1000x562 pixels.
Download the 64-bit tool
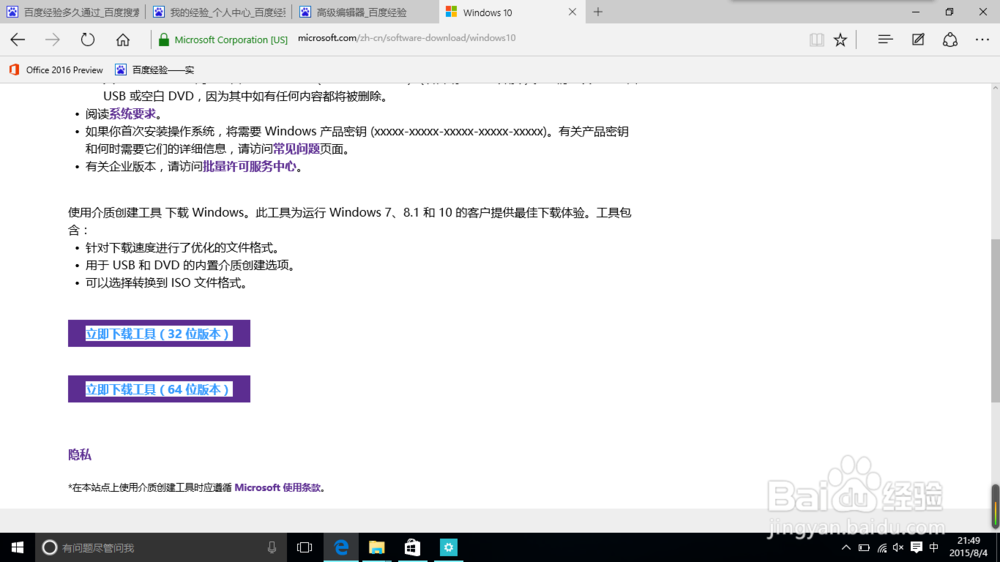(x=159, y=389)
